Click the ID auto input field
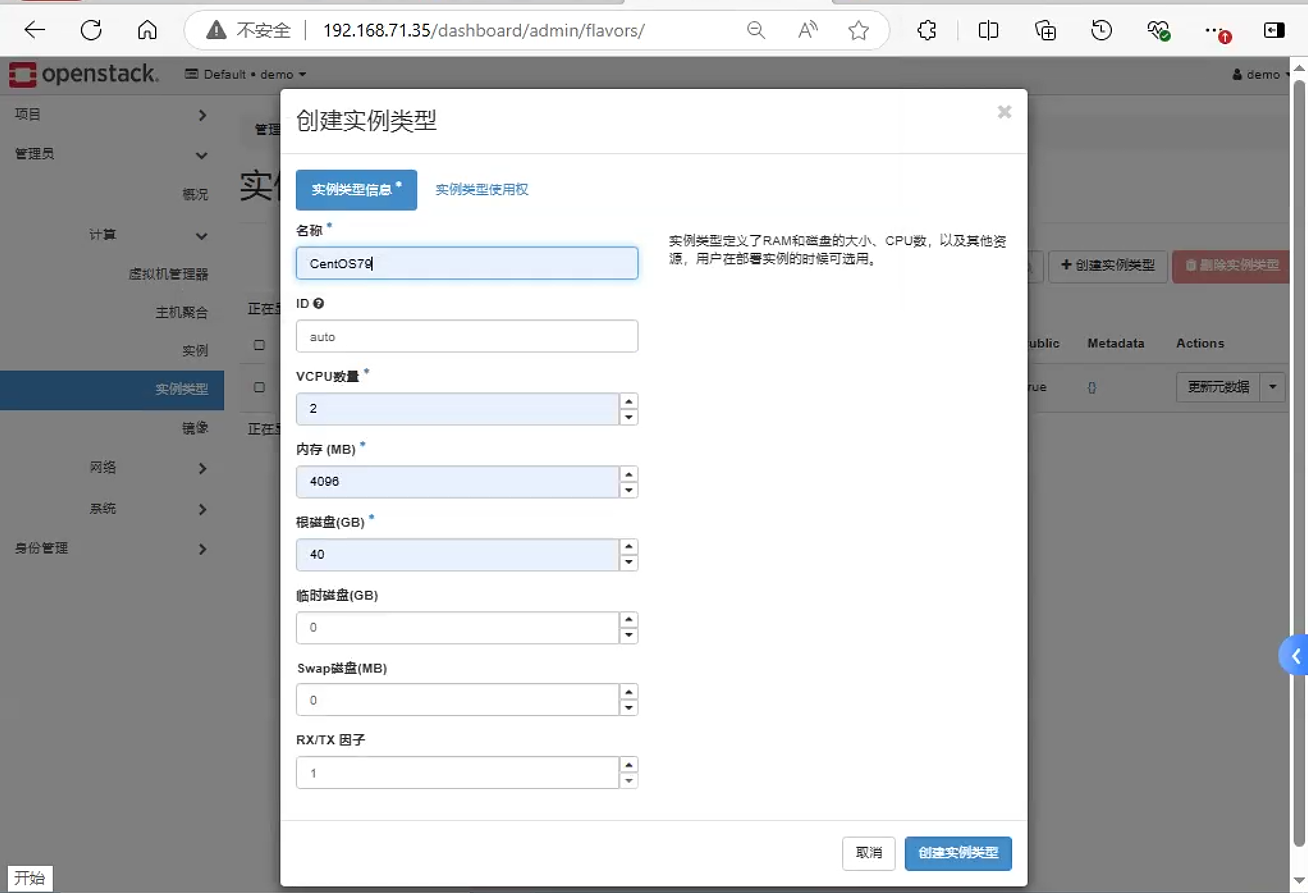This screenshot has height=893, width=1308. [x=467, y=336]
